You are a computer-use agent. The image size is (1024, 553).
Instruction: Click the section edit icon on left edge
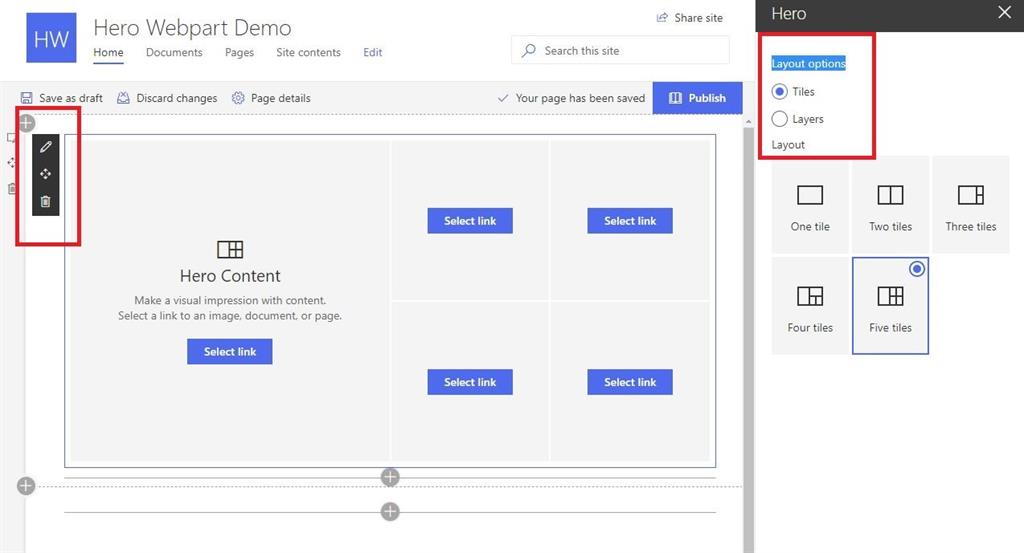pyautogui.click(x=11, y=138)
